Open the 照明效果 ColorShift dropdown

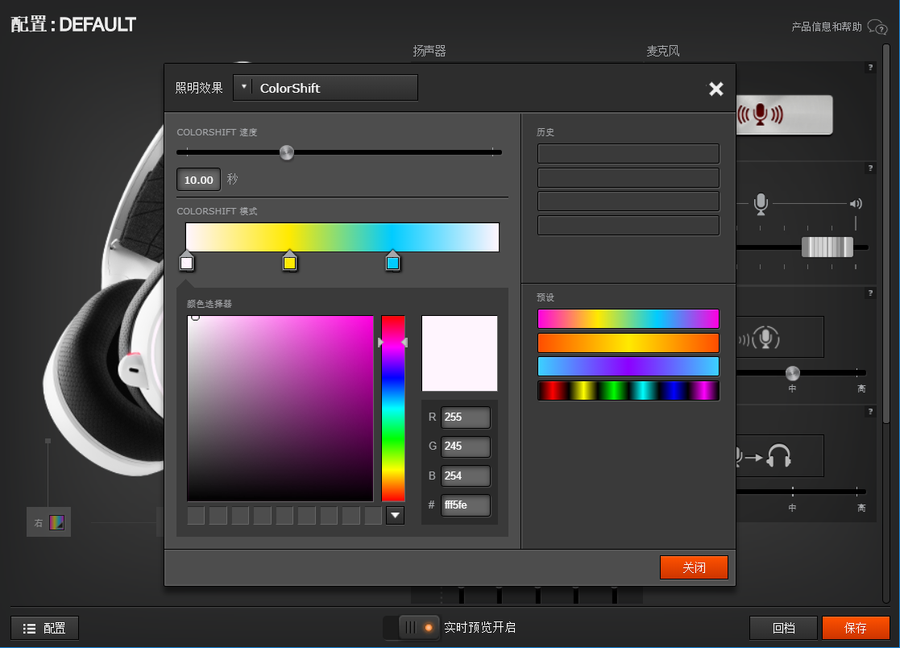[334, 88]
